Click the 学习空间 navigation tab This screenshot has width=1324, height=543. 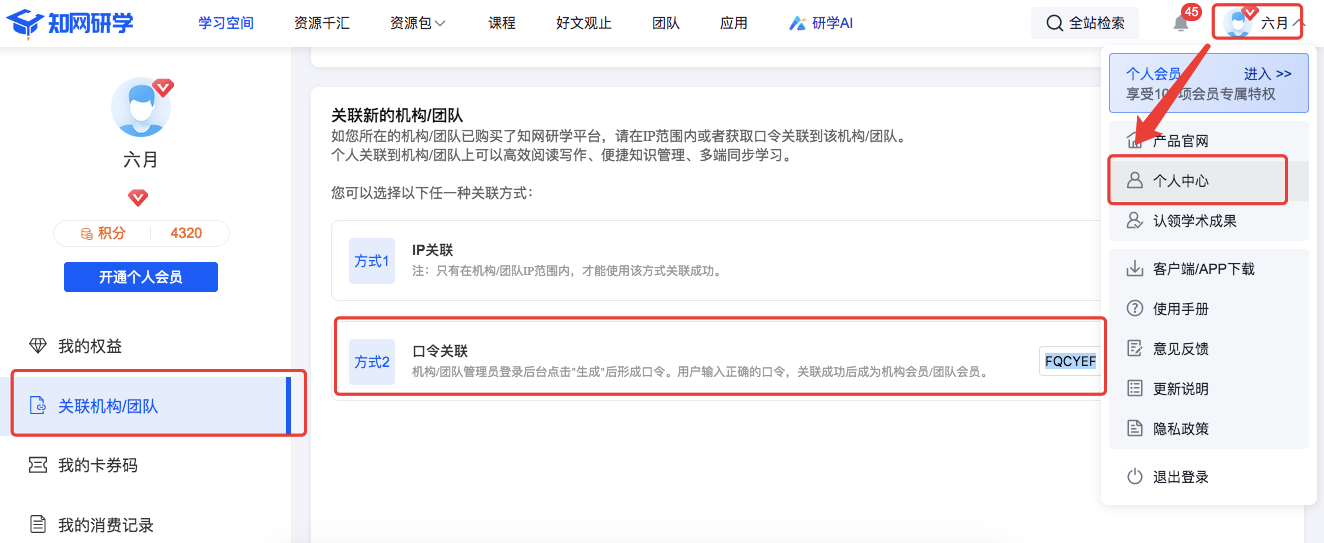tap(226, 23)
